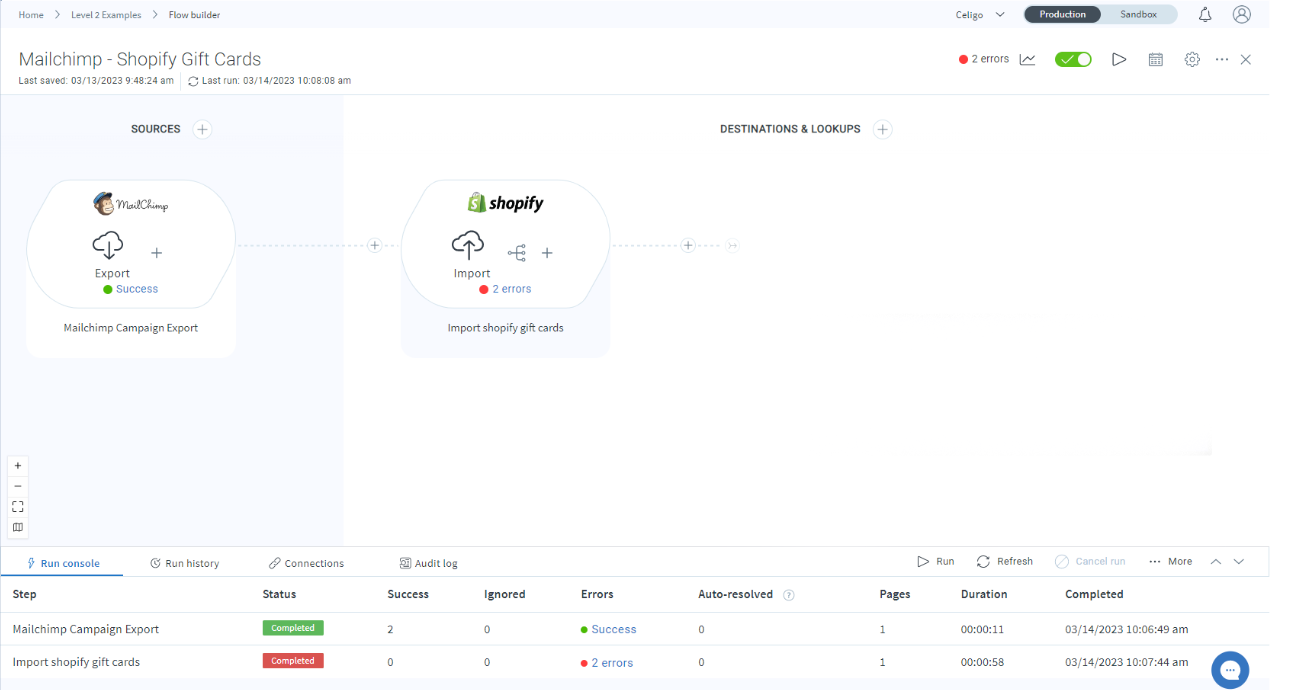Screen dimensions: 1300x690
Task: Click Refresh in the run console
Action: (x=1004, y=561)
